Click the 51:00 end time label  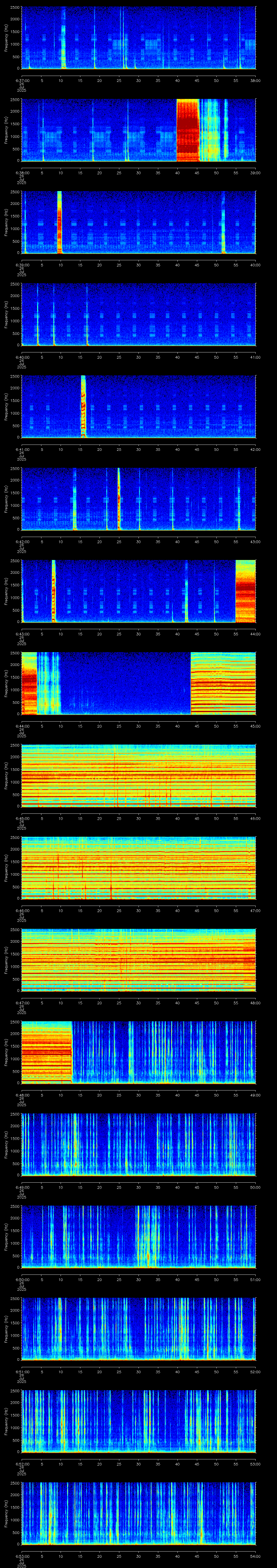pyautogui.click(x=256, y=1279)
